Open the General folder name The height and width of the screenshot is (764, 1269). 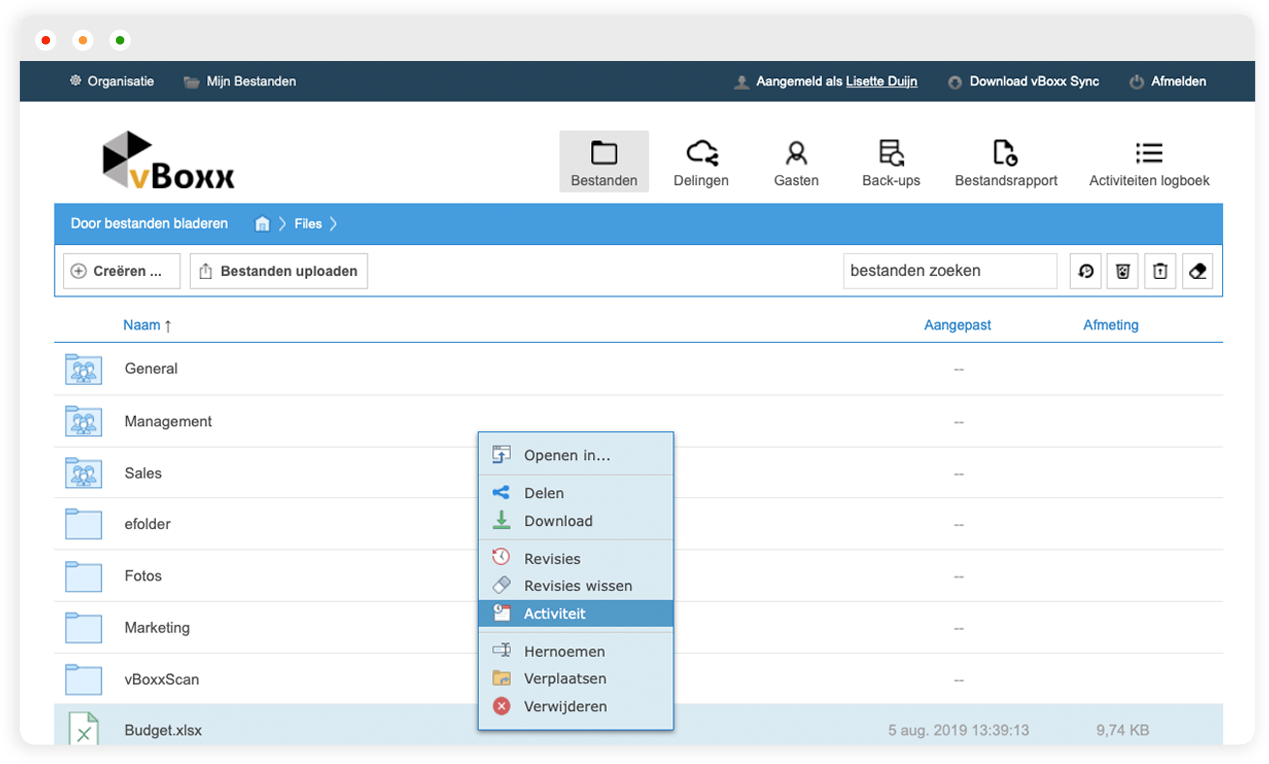[151, 369]
